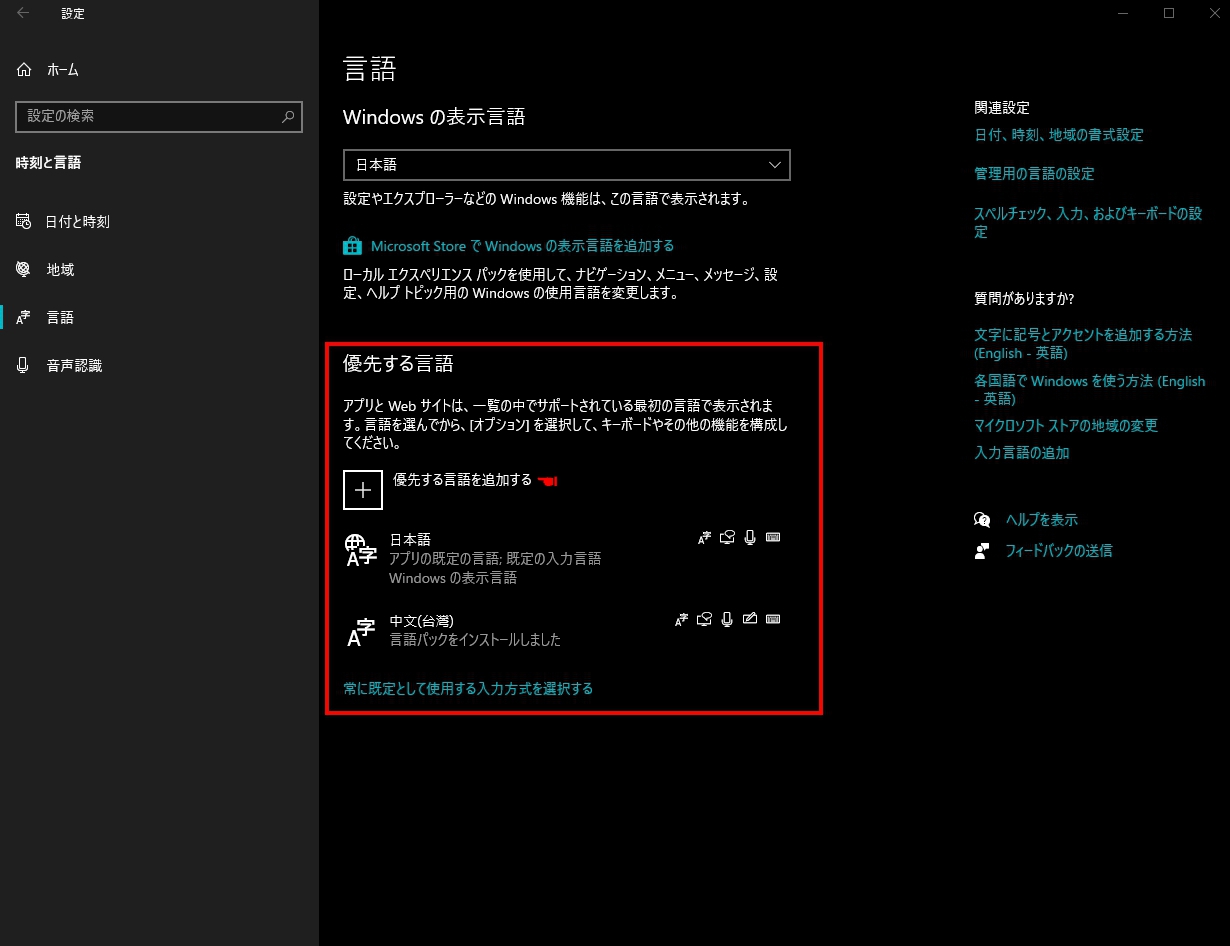This screenshot has width=1230, height=946.
Task: Click the magnifier icon in the search box
Action: pos(288,116)
